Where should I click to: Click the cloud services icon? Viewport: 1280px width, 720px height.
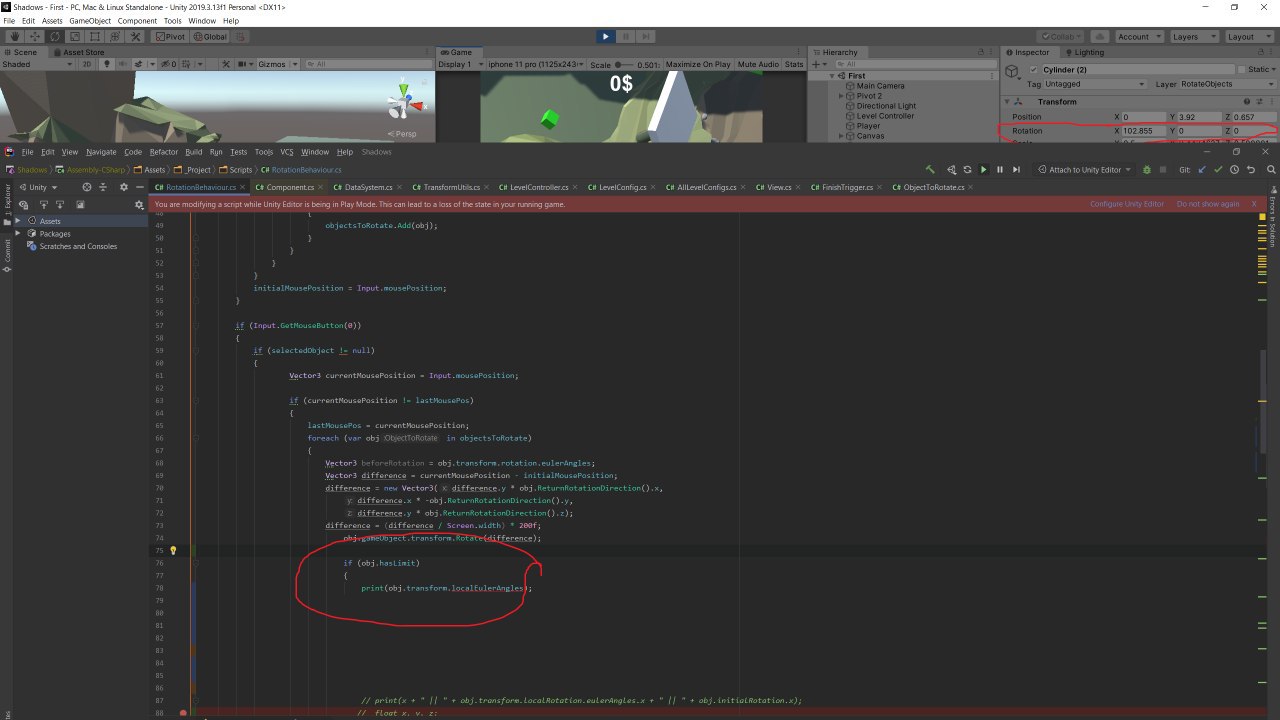[1098, 36]
